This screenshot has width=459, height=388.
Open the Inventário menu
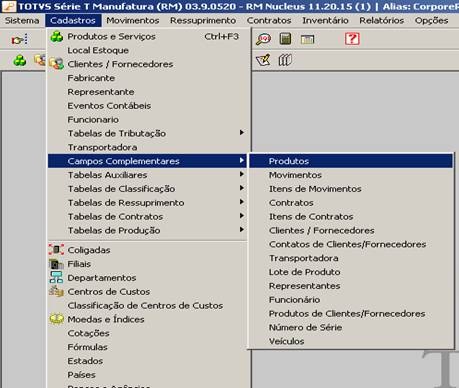point(325,20)
